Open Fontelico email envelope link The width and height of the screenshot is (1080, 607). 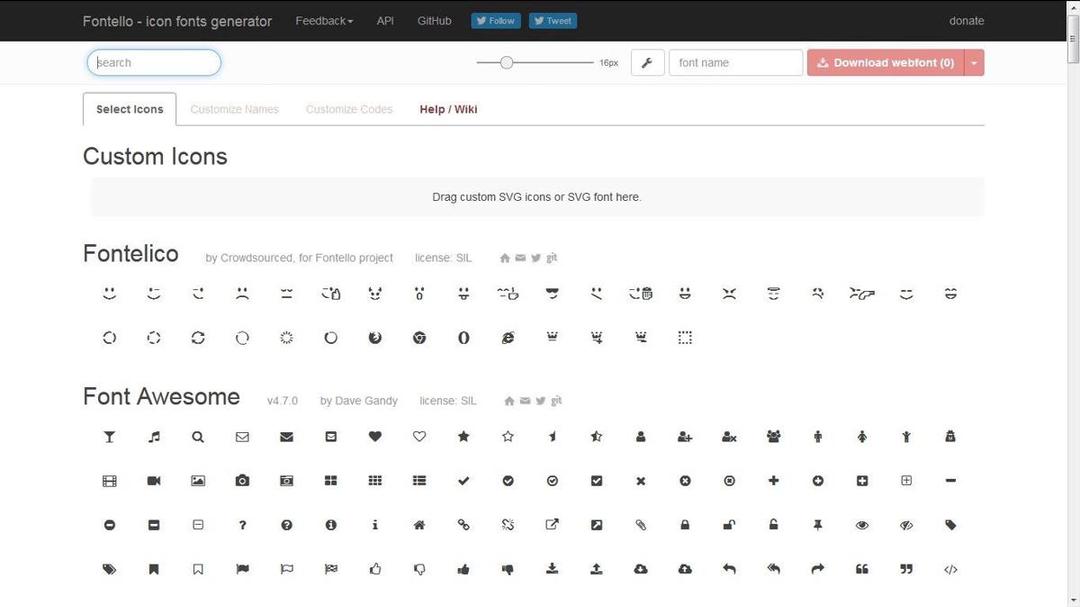(x=521, y=258)
